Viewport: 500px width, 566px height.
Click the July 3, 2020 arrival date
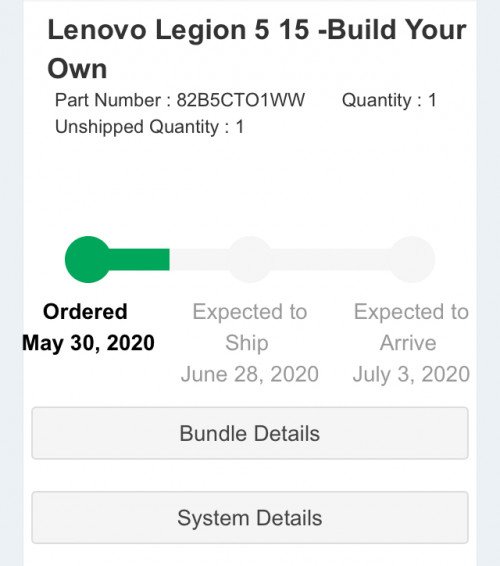(411, 374)
